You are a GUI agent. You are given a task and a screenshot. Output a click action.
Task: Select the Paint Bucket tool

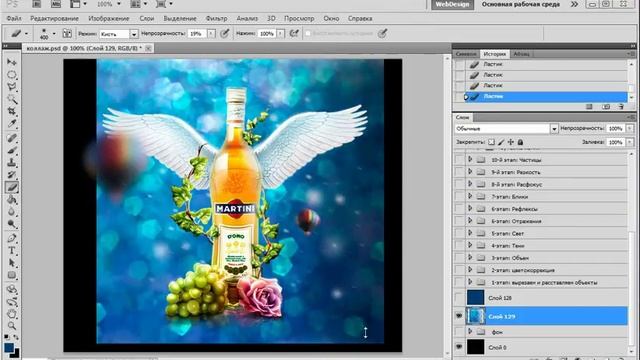(11, 200)
